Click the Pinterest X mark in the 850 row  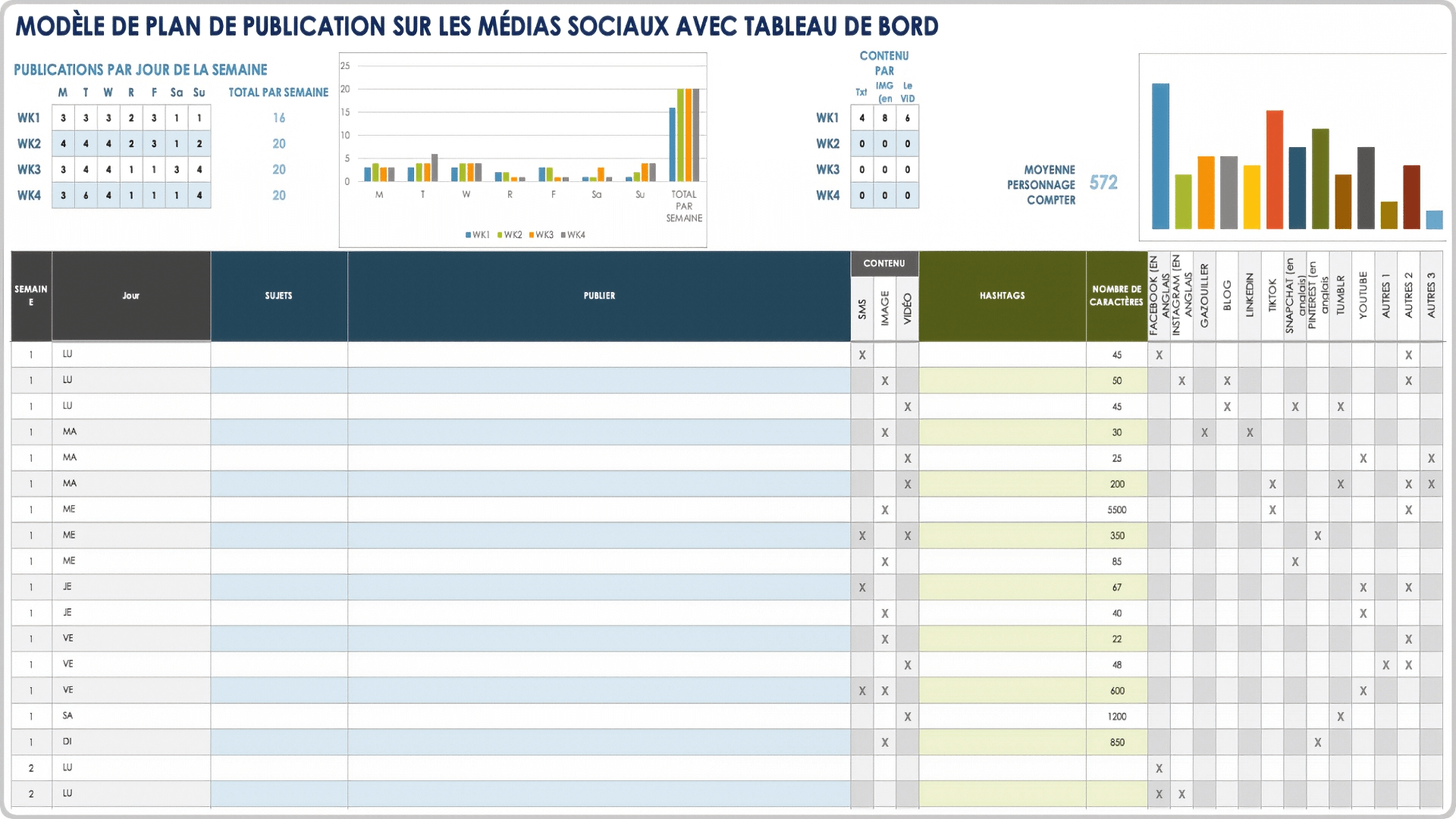1318,742
